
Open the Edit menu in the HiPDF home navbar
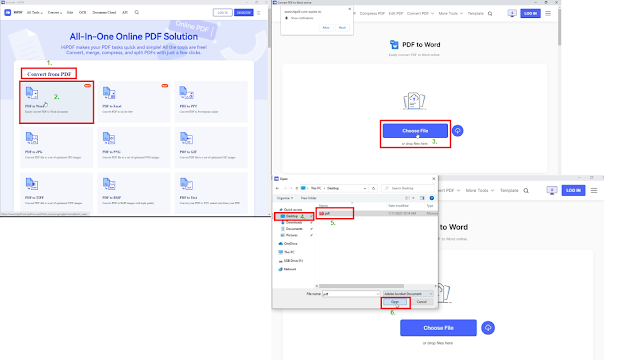pos(70,13)
